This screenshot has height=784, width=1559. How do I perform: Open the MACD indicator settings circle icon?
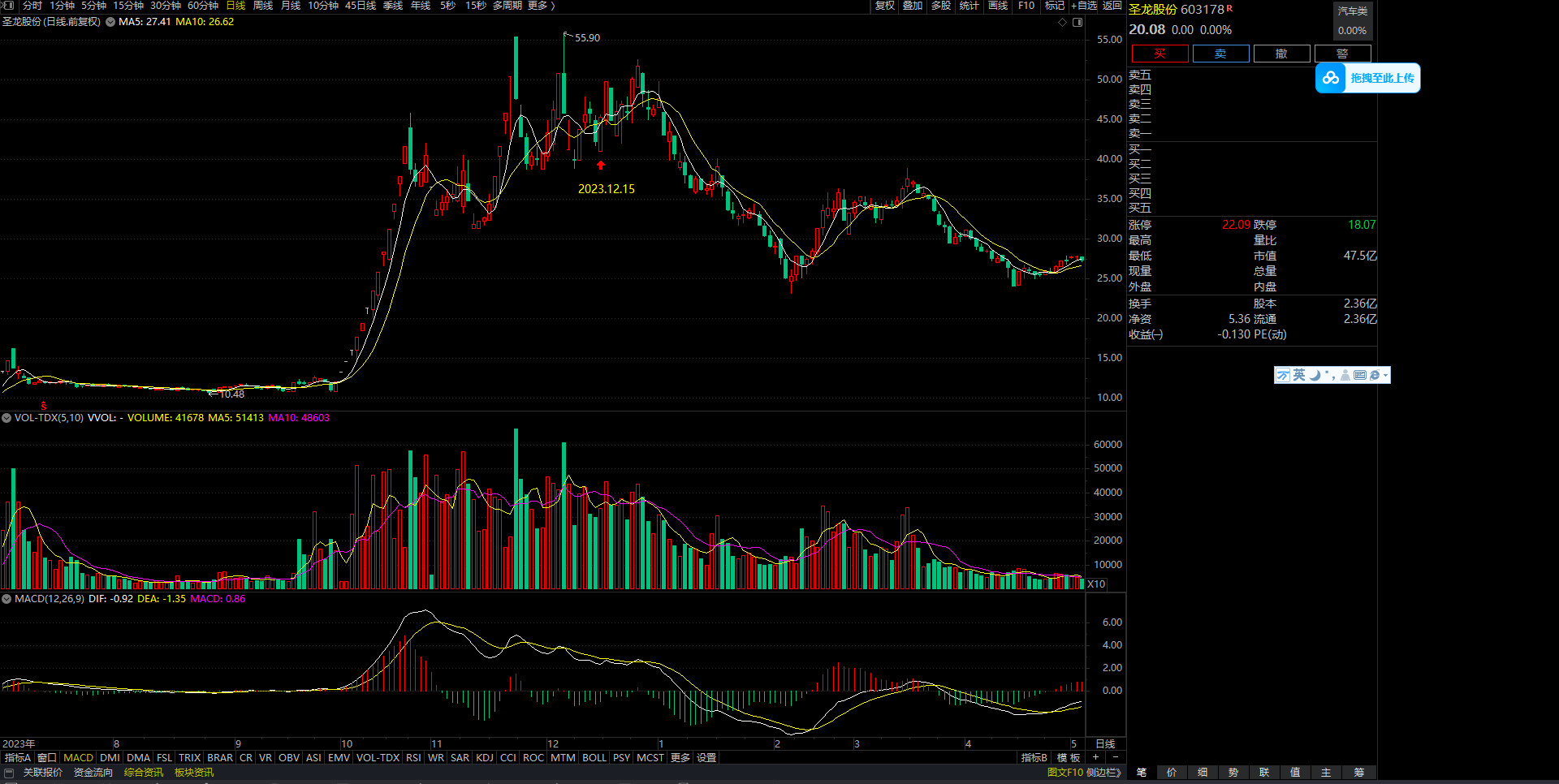6,599
